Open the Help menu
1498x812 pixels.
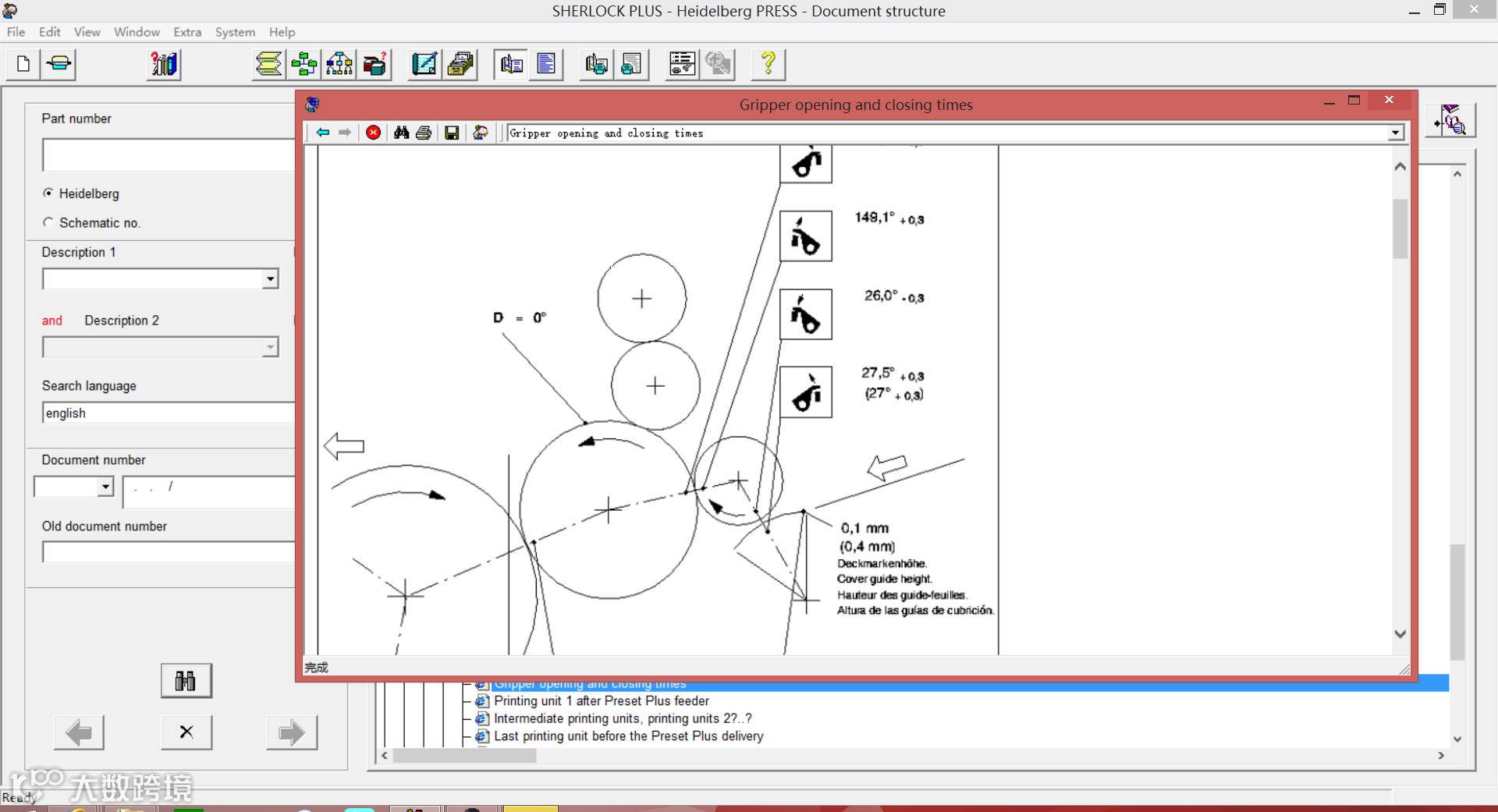click(282, 32)
